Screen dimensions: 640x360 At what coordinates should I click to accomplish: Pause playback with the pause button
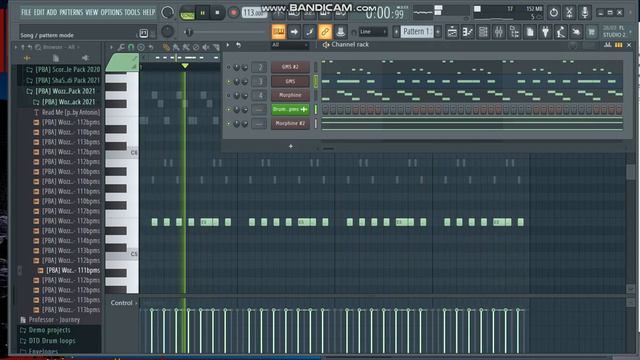[202, 13]
